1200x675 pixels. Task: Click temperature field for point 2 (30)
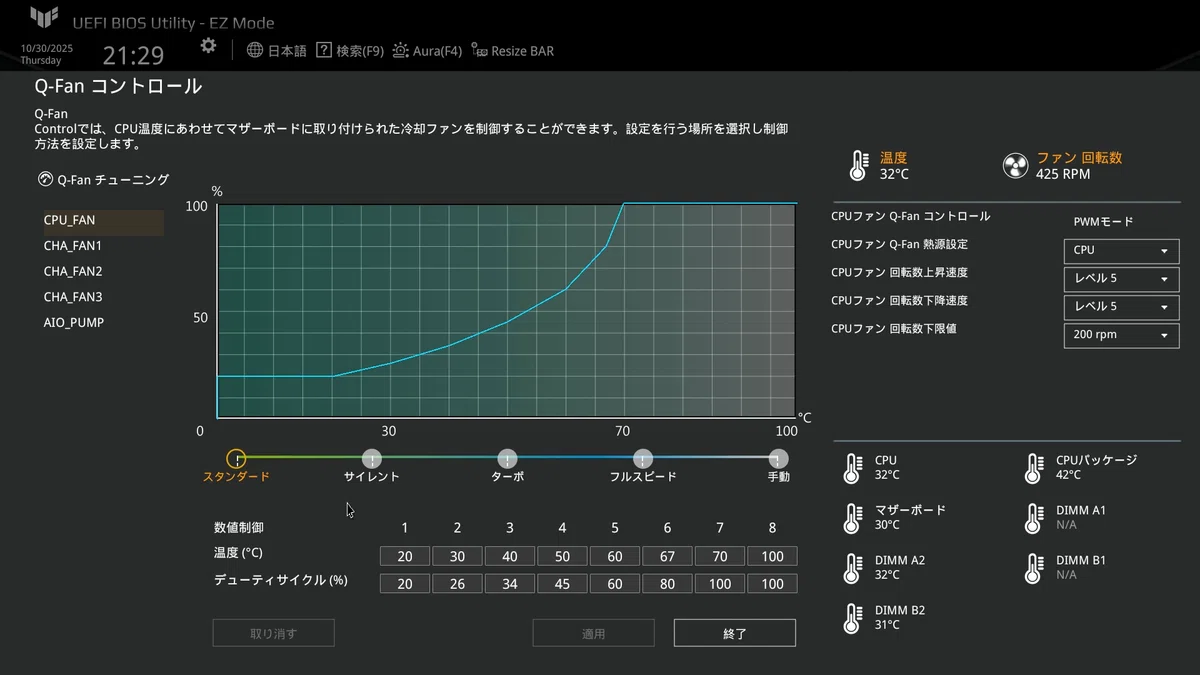(457, 557)
